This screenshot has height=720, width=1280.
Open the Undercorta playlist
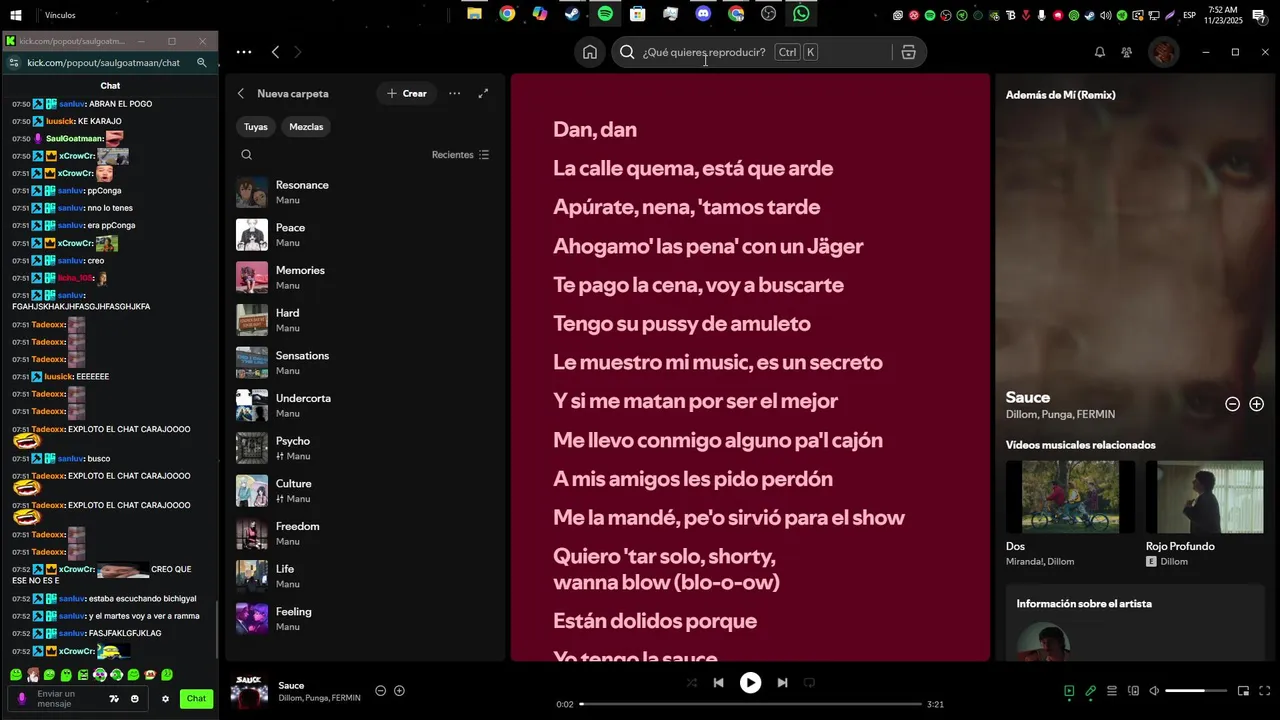[x=365, y=406]
